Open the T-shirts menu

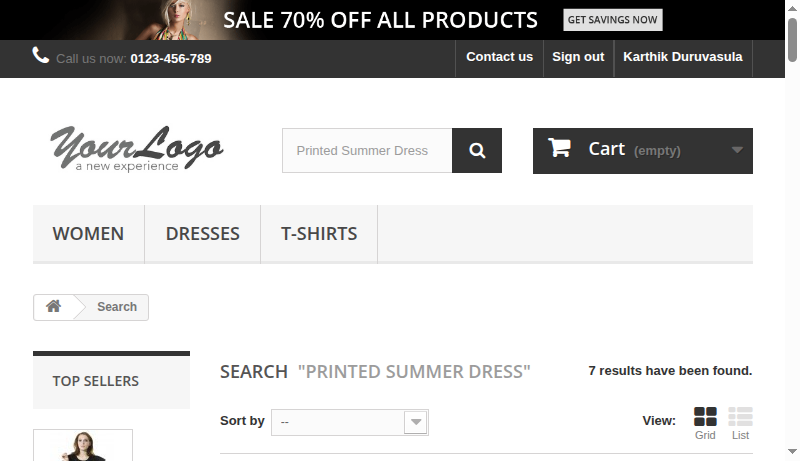coord(318,234)
